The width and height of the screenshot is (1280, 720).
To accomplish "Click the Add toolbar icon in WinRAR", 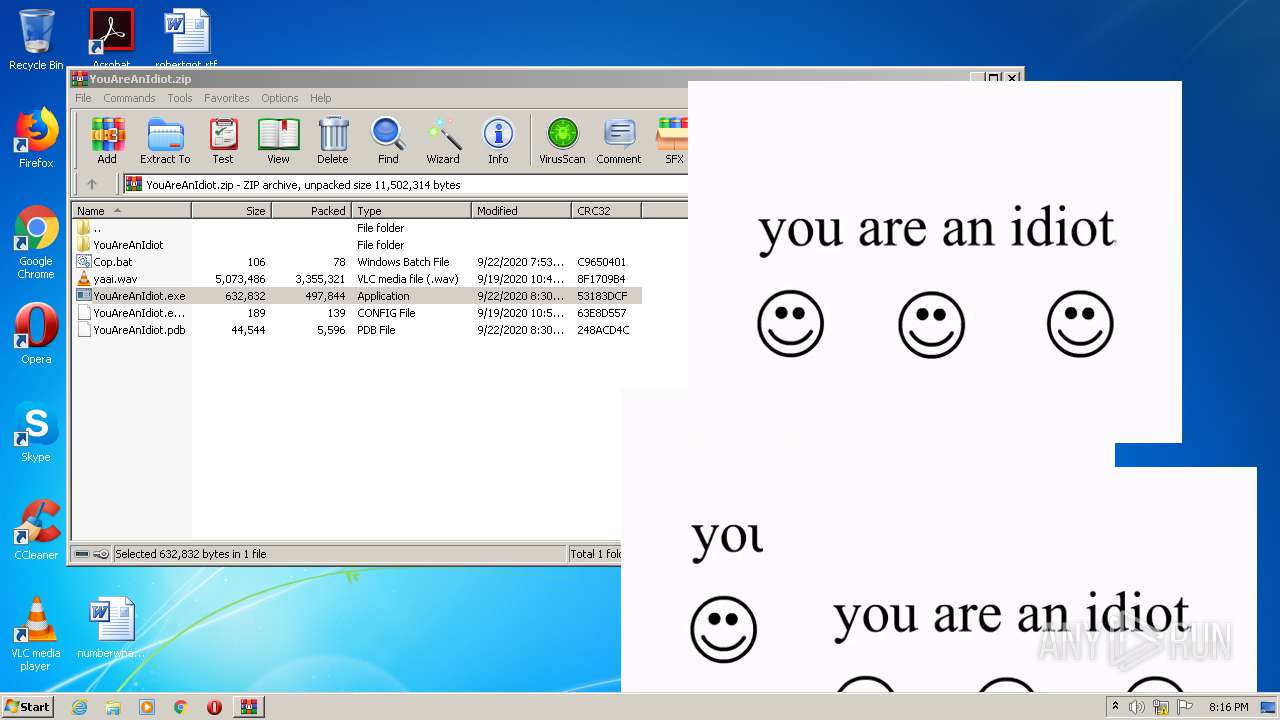I will pyautogui.click(x=107, y=141).
